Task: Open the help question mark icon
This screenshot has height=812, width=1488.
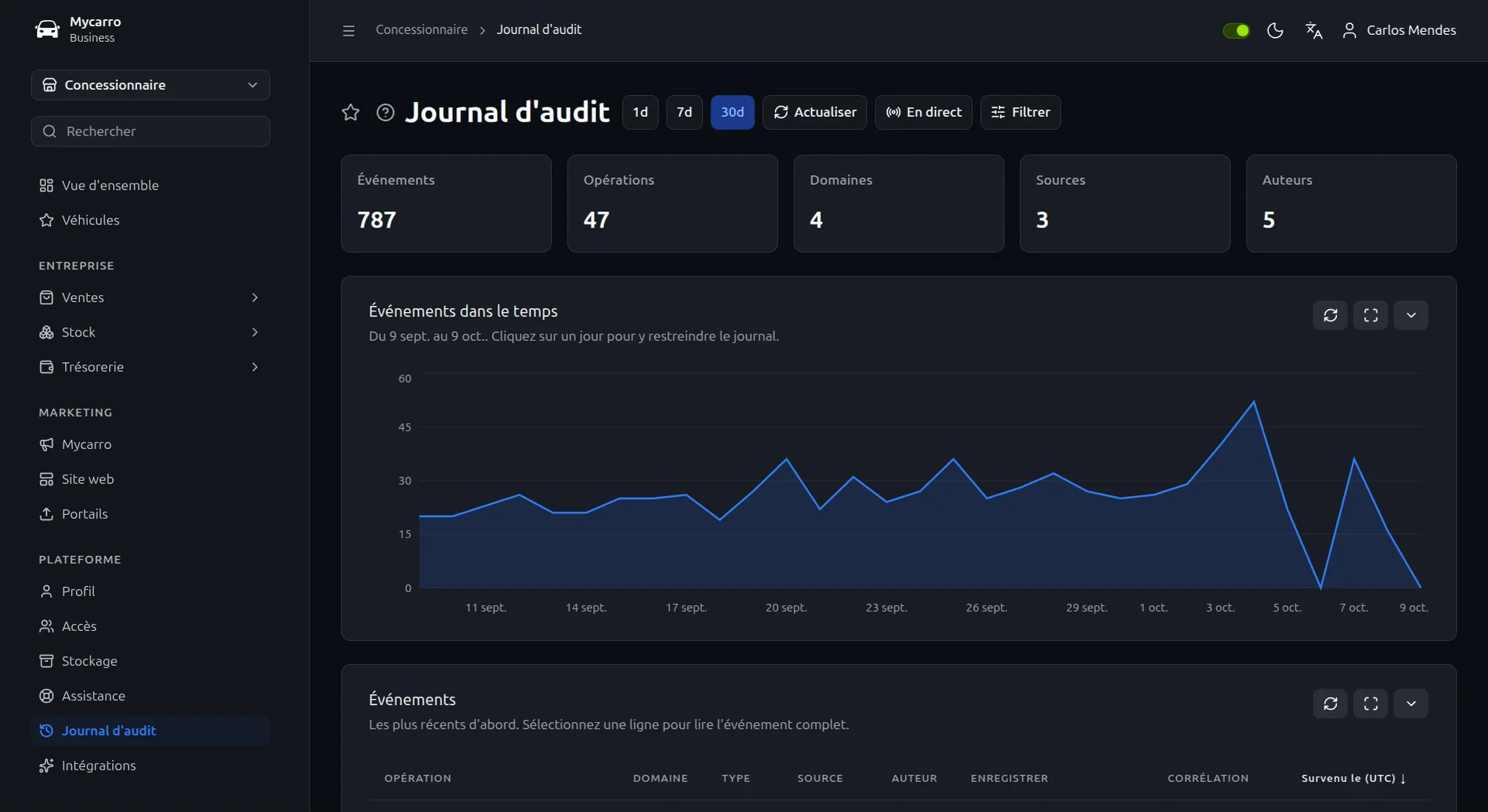Action: click(x=386, y=112)
